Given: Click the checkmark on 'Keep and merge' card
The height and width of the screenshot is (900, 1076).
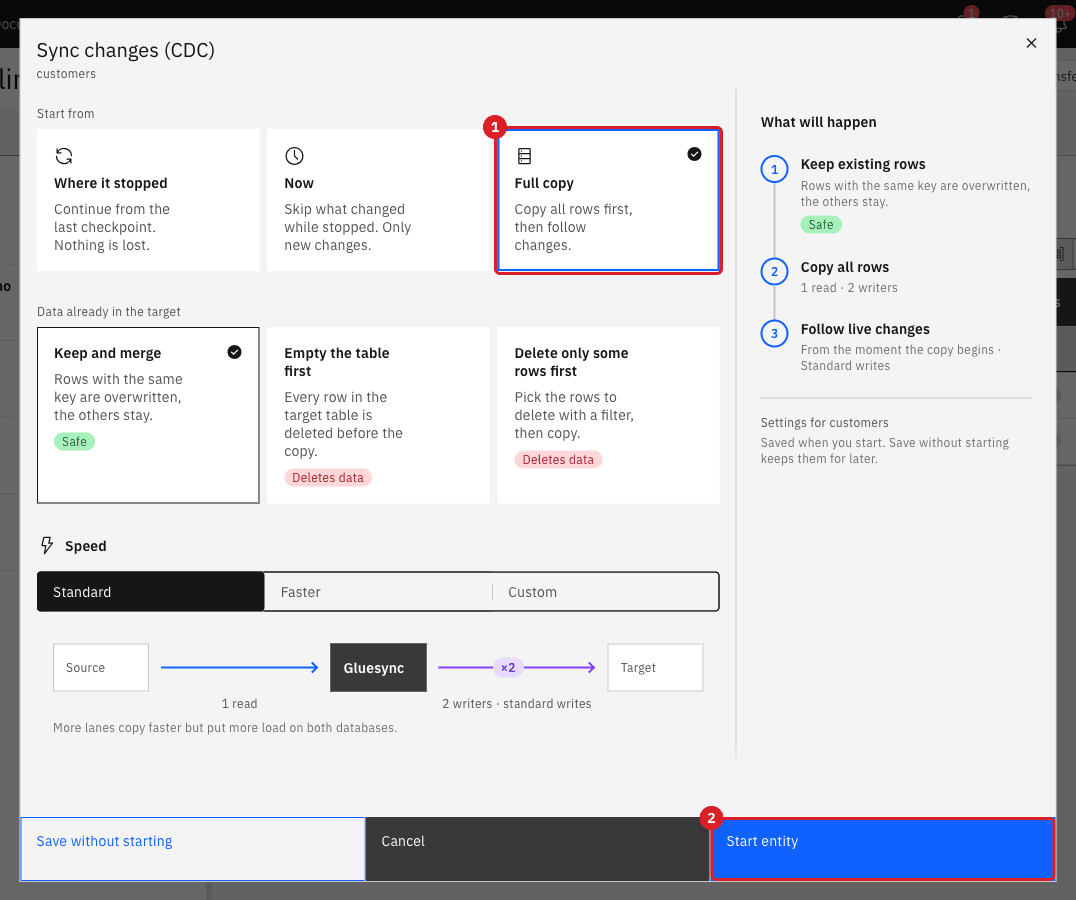Looking at the screenshot, I should coord(235,352).
